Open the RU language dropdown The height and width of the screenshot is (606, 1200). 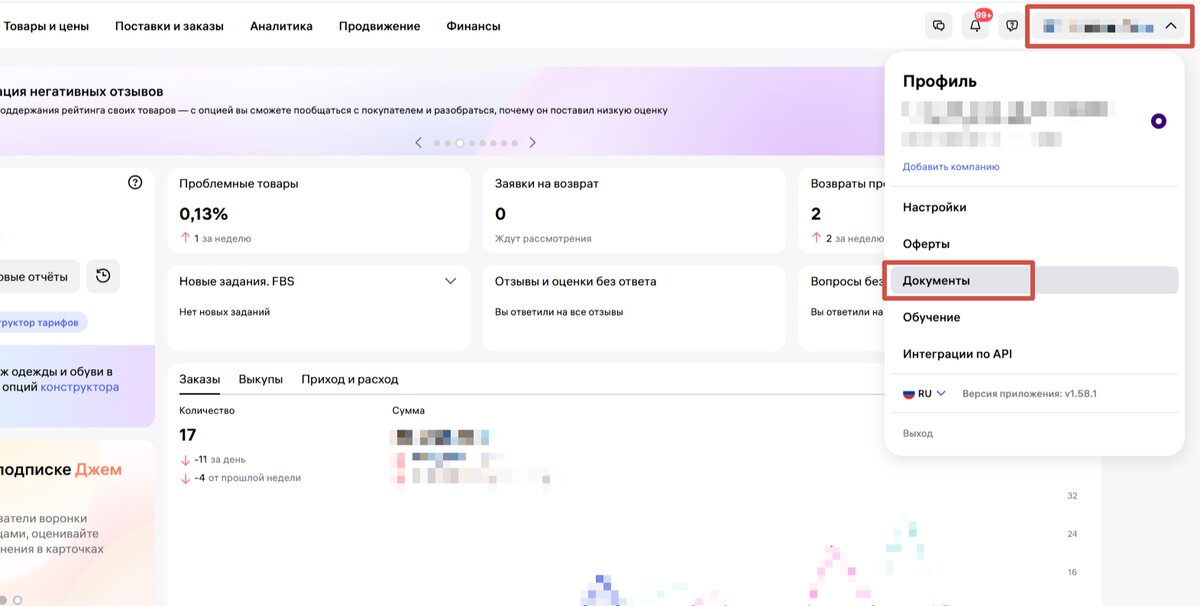pyautogui.click(x=924, y=393)
